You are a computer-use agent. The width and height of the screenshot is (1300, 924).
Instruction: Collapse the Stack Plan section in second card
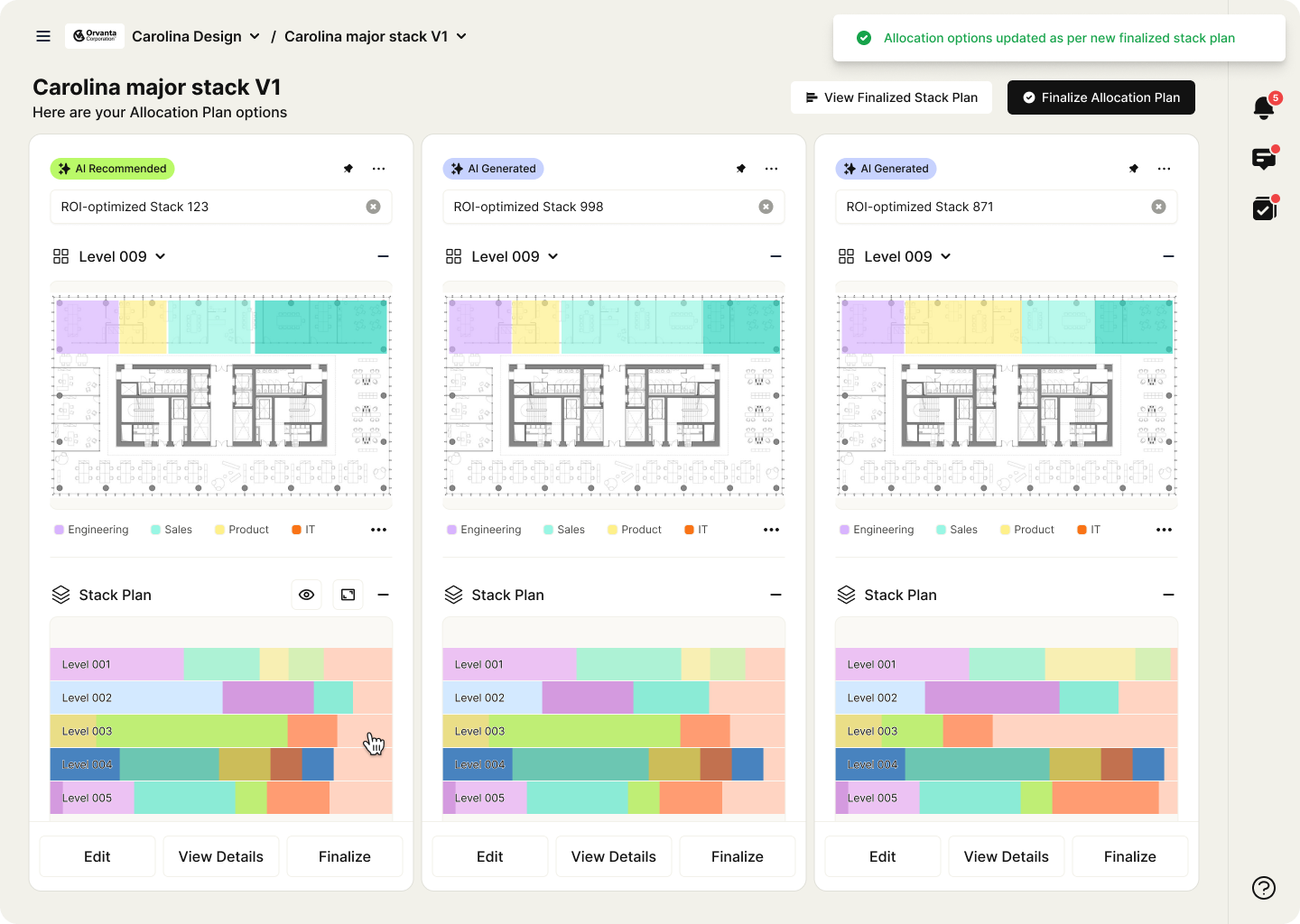(775, 595)
